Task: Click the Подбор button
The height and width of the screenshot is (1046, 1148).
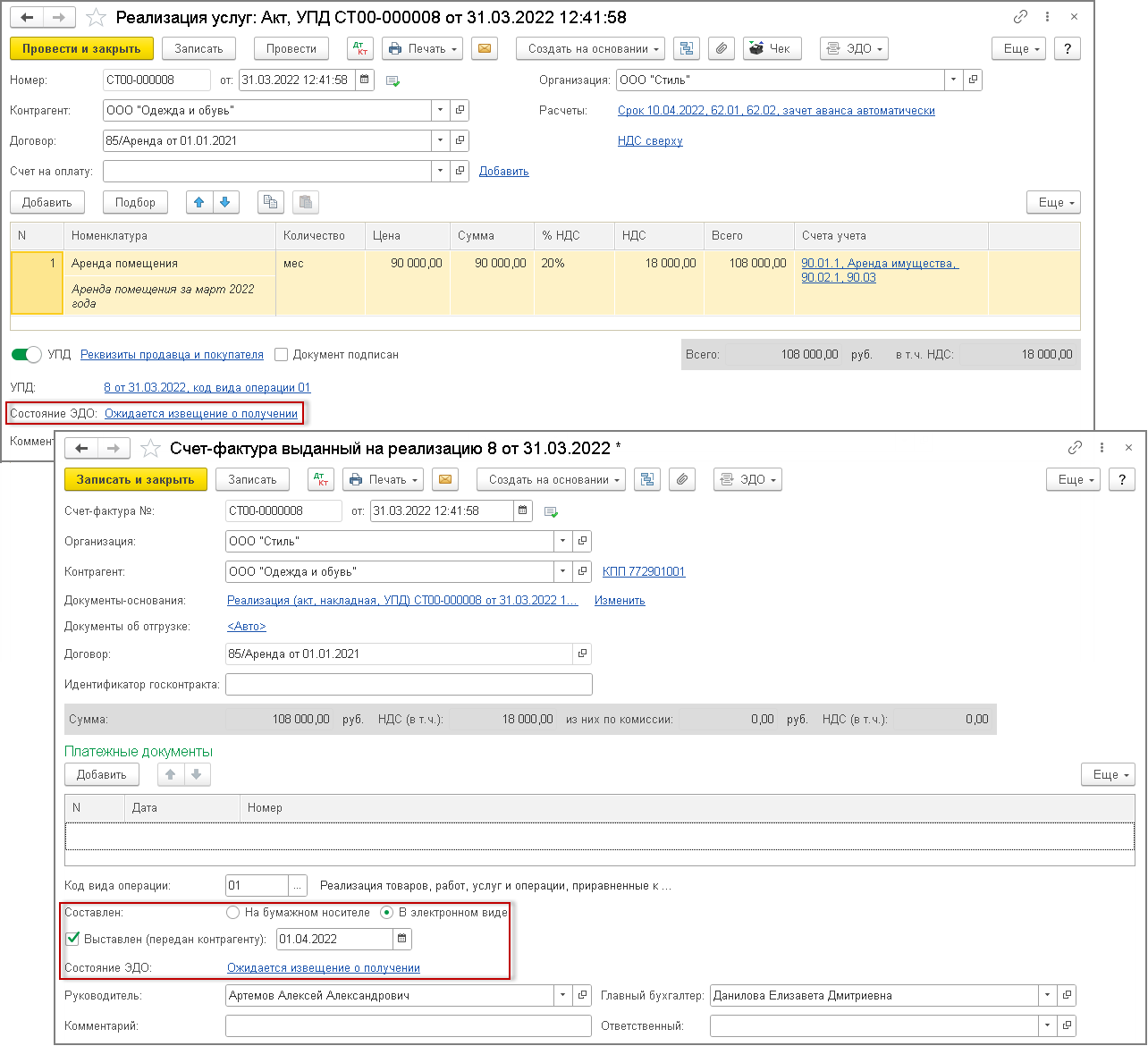Action: tap(136, 202)
